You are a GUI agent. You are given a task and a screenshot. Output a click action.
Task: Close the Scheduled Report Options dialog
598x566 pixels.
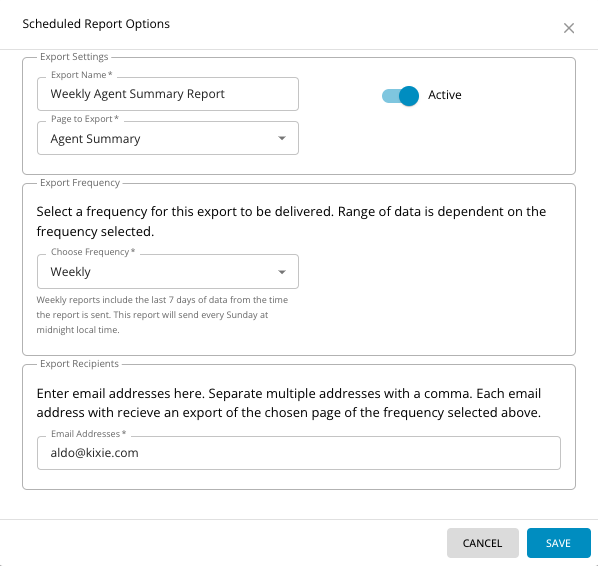[x=569, y=28]
